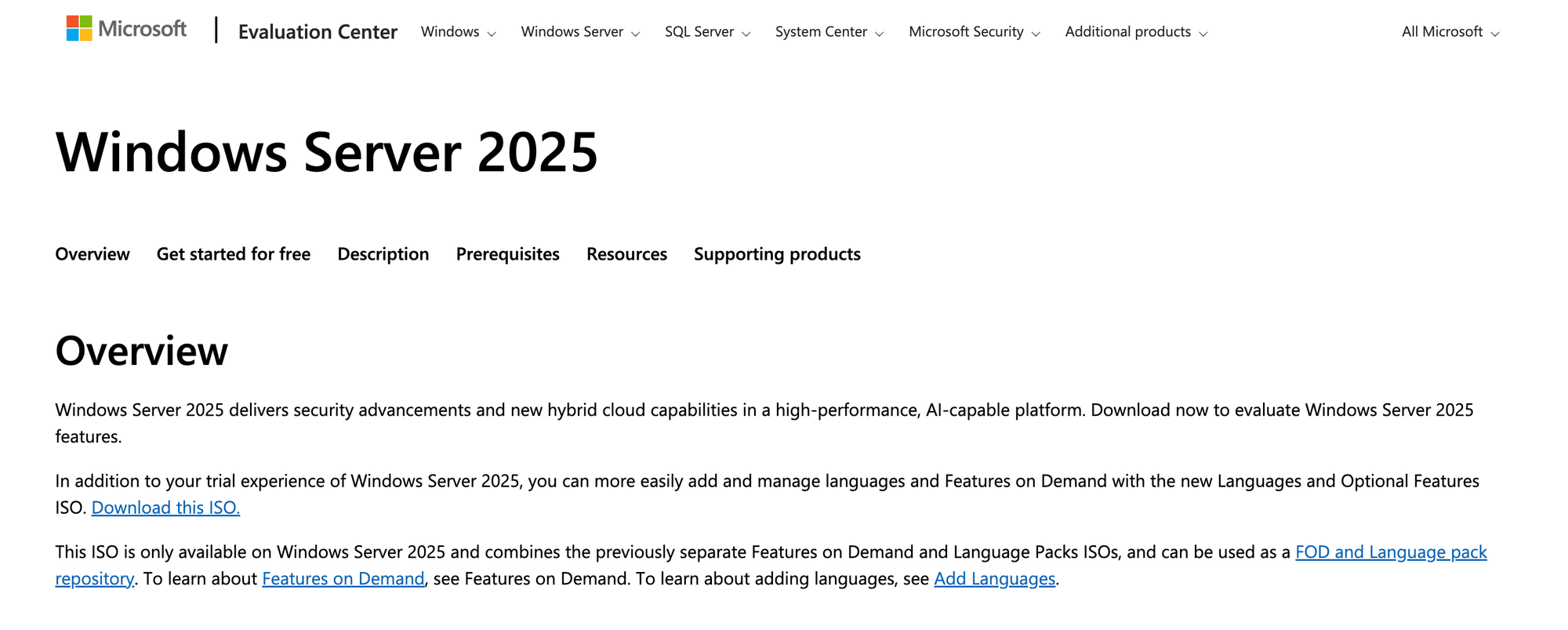The height and width of the screenshot is (630, 1568).
Task: Click the Windows Server 2025 page title
Action: click(x=327, y=152)
